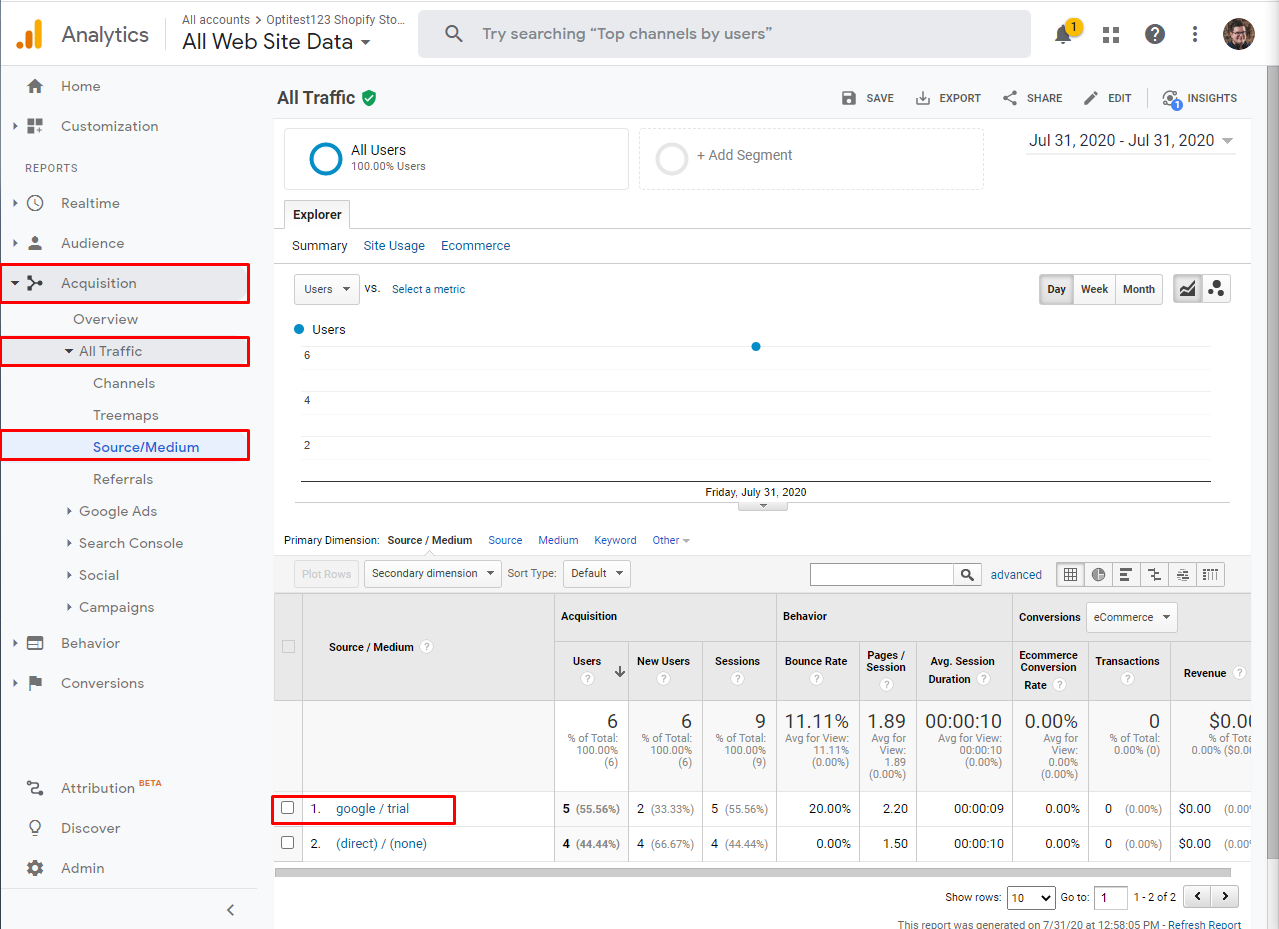Click the Customization dashboard icon
This screenshot has width=1279, height=929.
(35, 126)
